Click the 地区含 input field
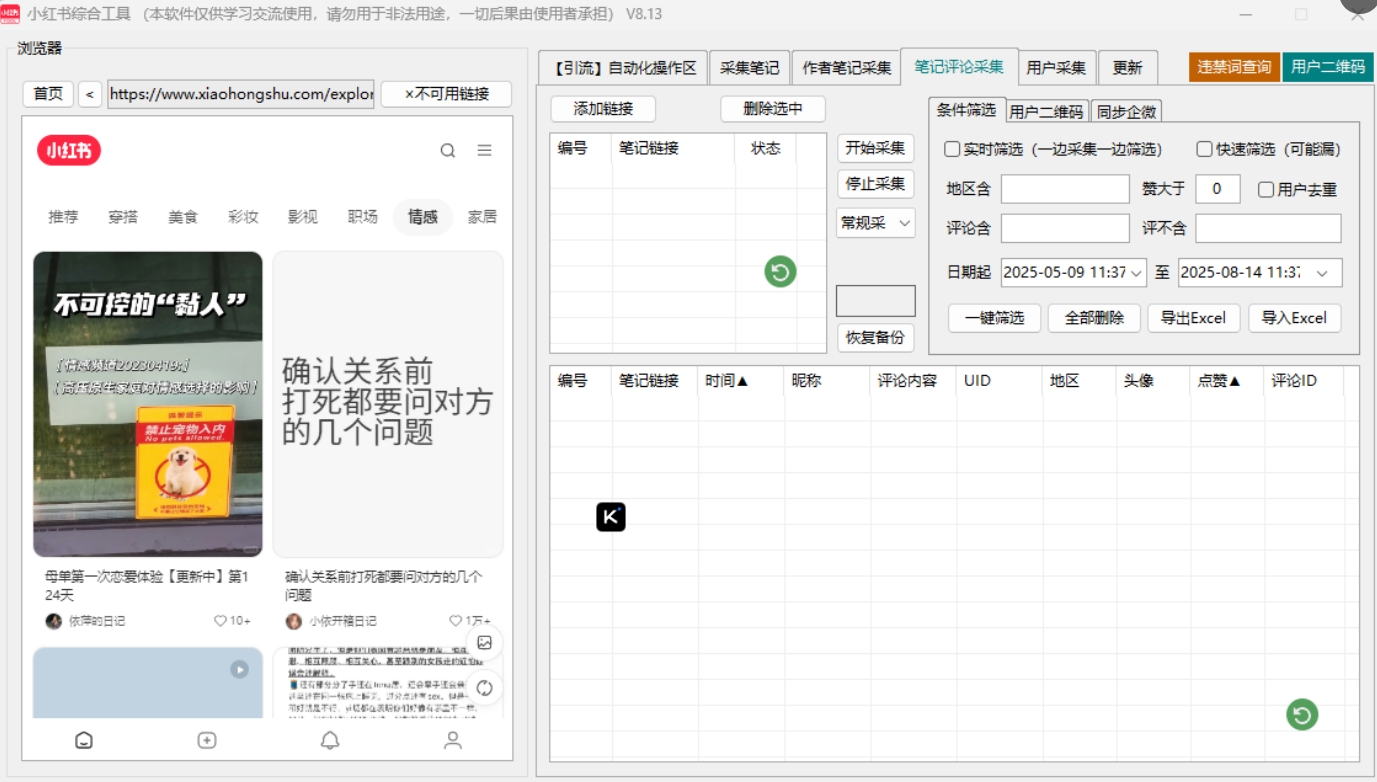 [1065, 189]
